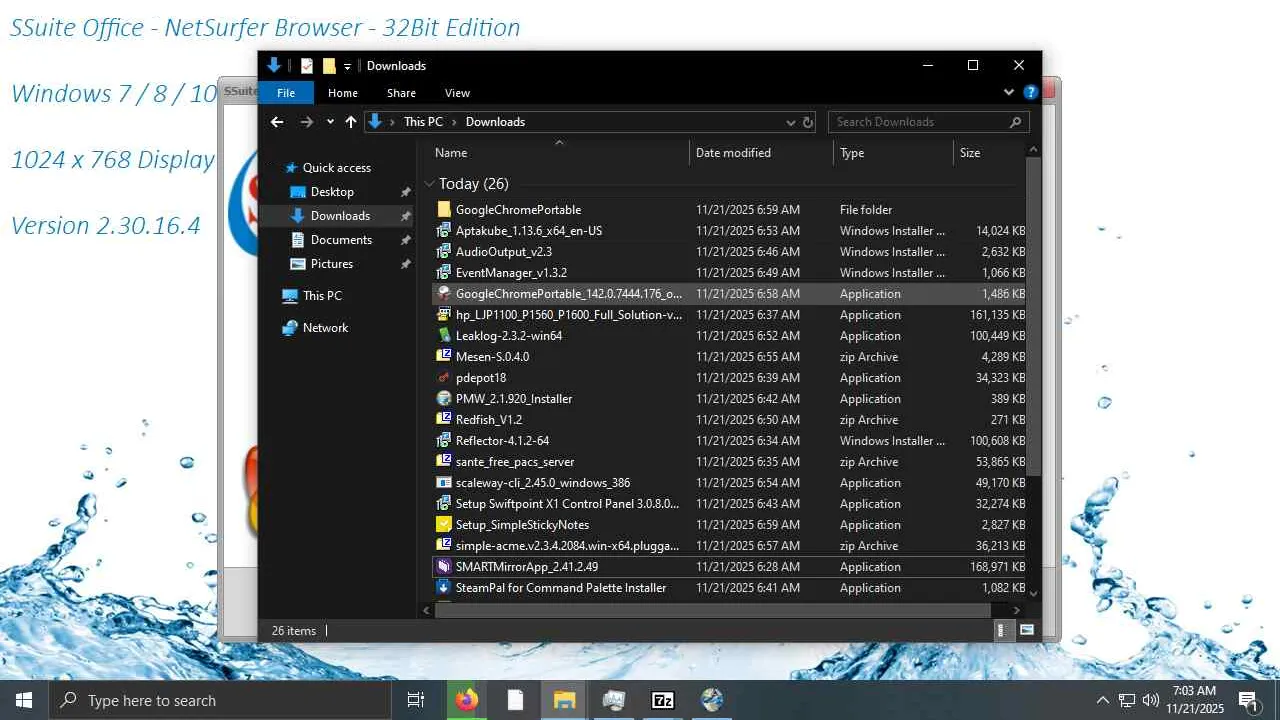Open the File menu
Image resolution: width=1280 pixels, height=720 pixels.
[286, 93]
